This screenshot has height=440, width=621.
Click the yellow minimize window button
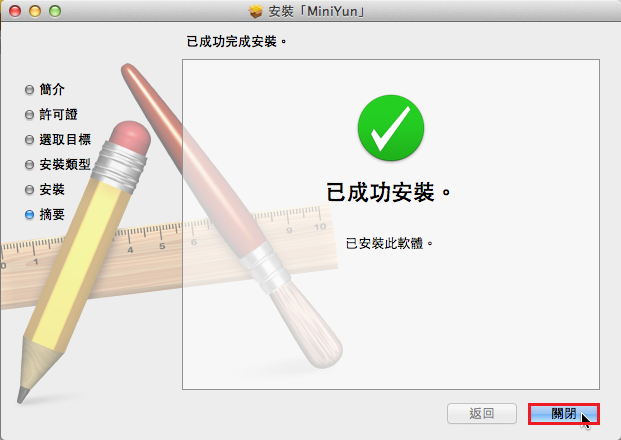tap(35, 11)
